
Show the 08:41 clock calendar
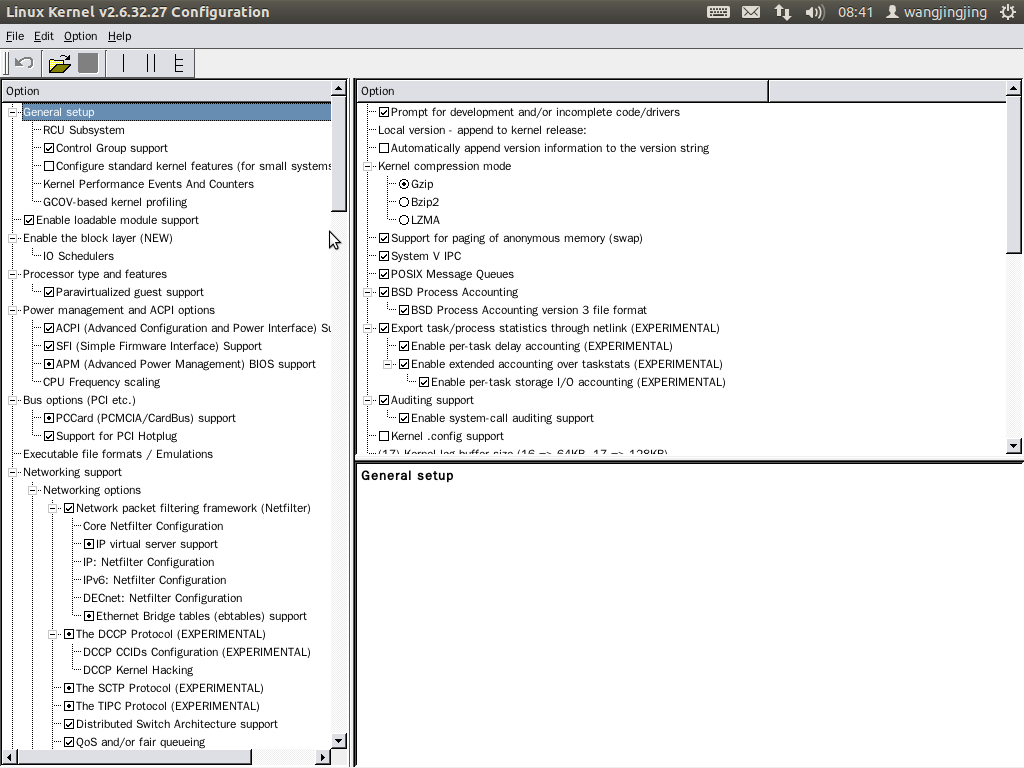click(855, 12)
